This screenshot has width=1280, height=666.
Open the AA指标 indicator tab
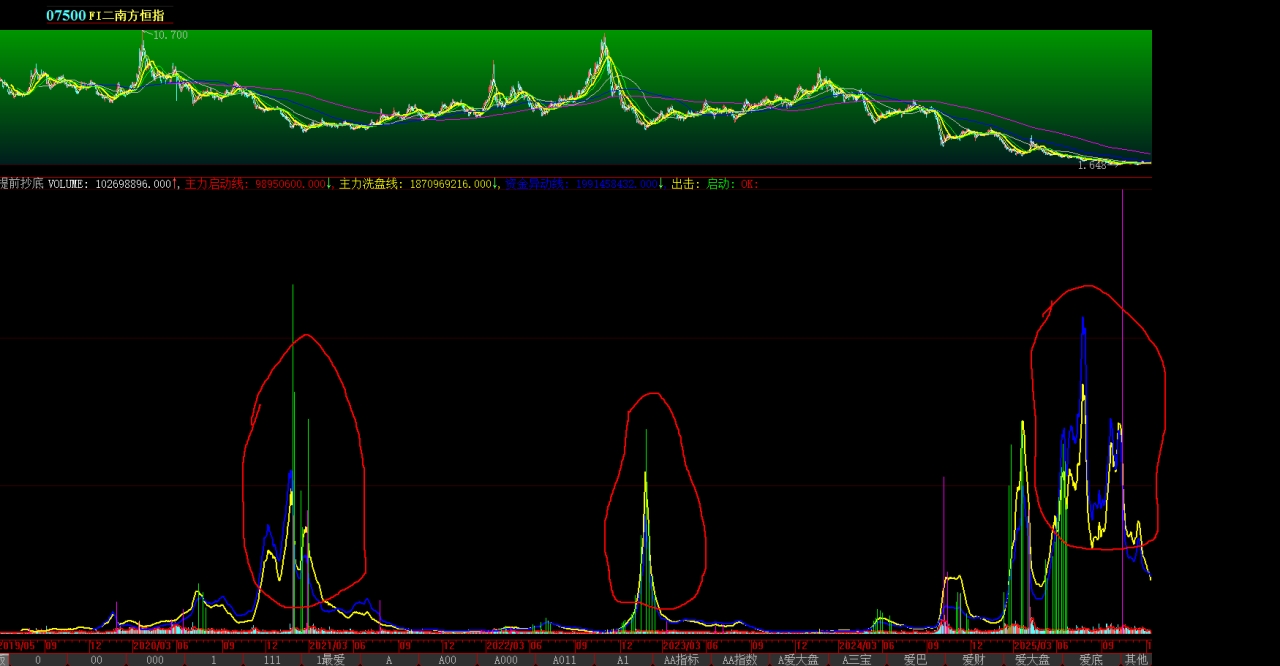tap(681, 660)
